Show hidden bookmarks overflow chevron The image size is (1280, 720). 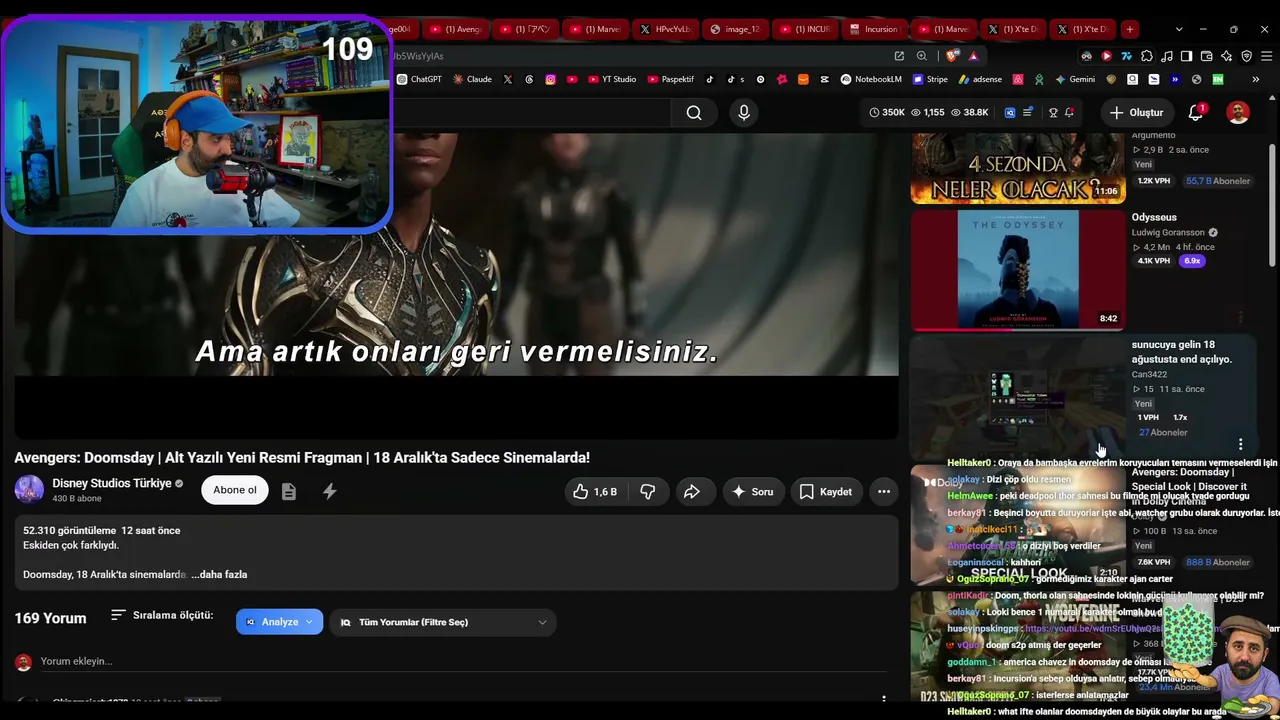pos(1258,79)
